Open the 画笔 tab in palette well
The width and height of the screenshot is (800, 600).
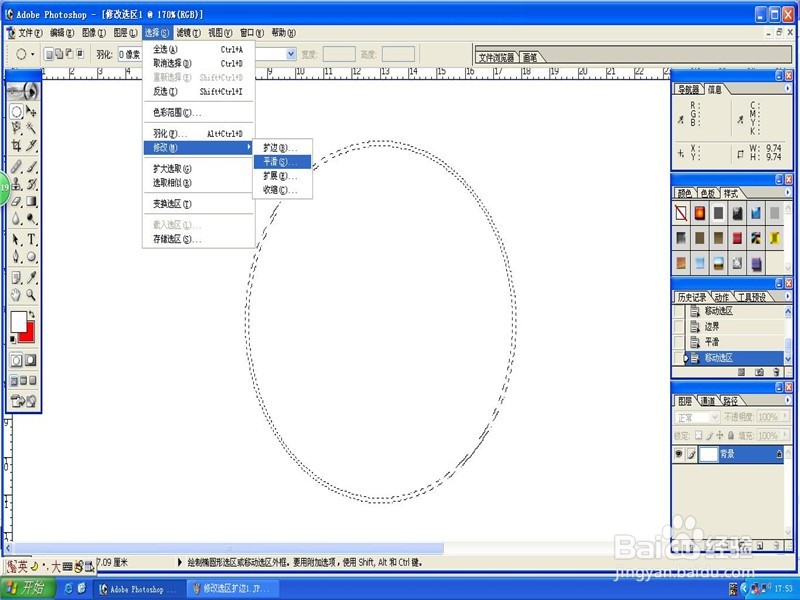(530, 57)
